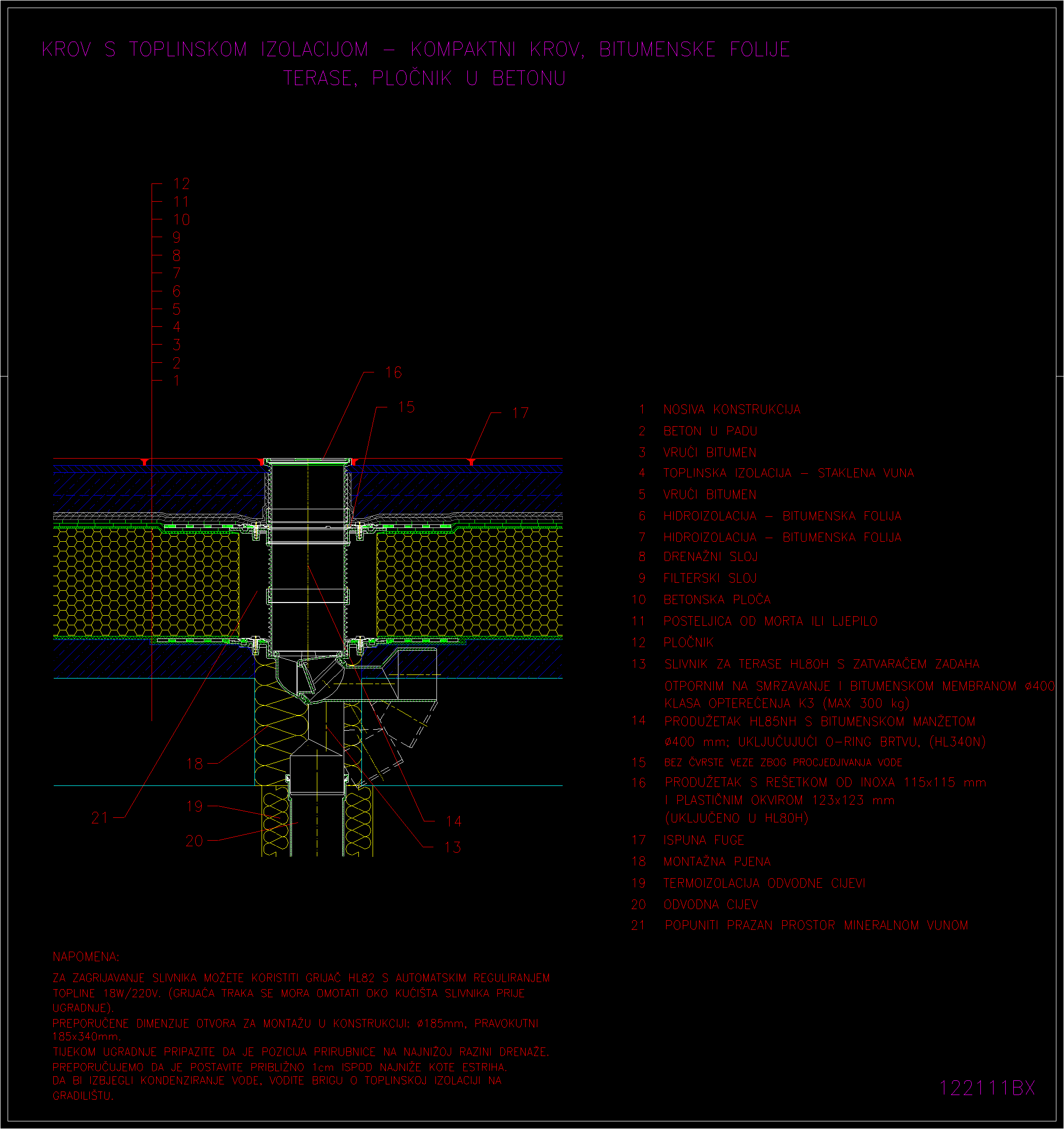The height and width of the screenshot is (1129, 1064).
Task: Click line "I PLASTIČNIM OKVIROM 123x123 mm"
Action: point(780,801)
